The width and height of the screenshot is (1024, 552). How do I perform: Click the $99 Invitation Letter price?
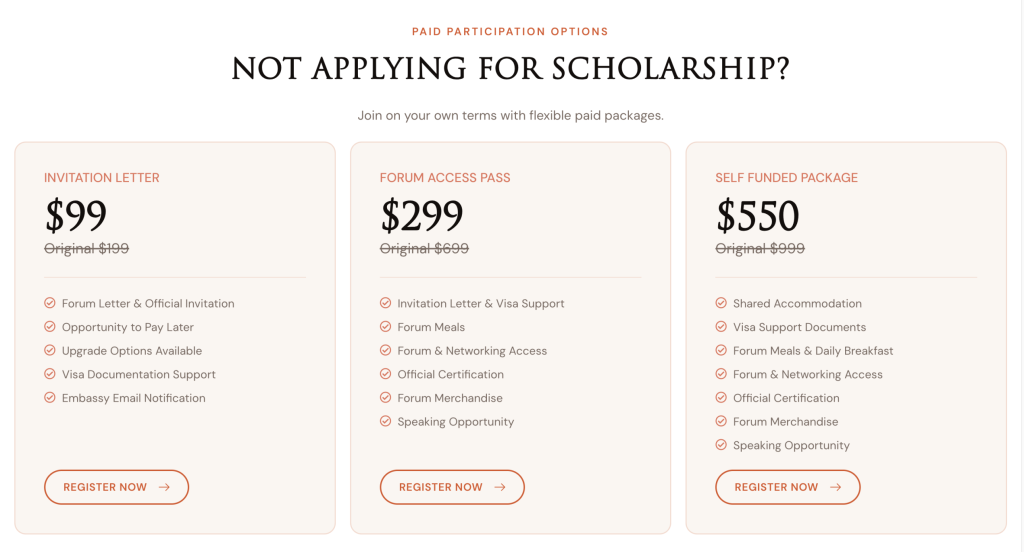pyautogui.click(x=76, y=216)
